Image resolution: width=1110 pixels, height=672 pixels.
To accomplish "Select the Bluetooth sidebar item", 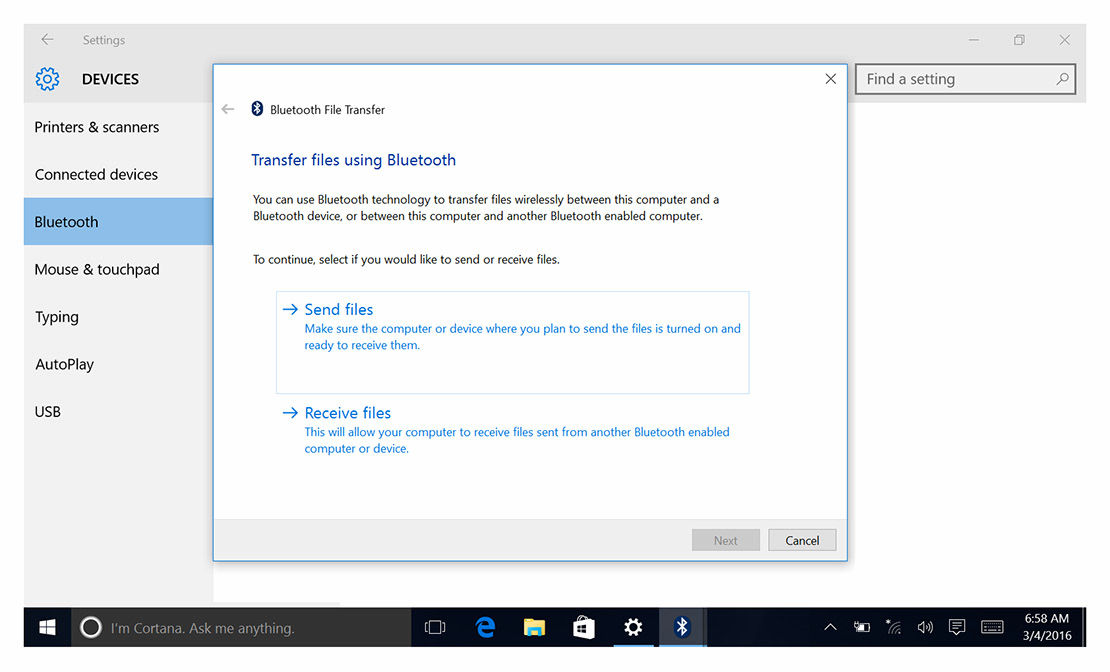I will [x=118, y=222].
